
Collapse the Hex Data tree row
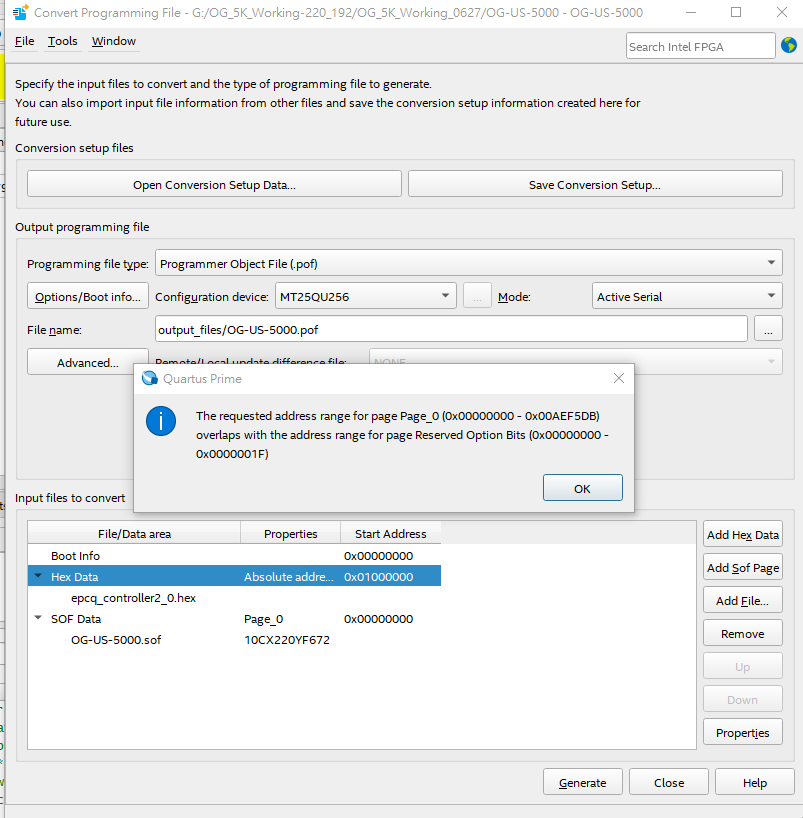pyautogui.click(x=38, y=575)
